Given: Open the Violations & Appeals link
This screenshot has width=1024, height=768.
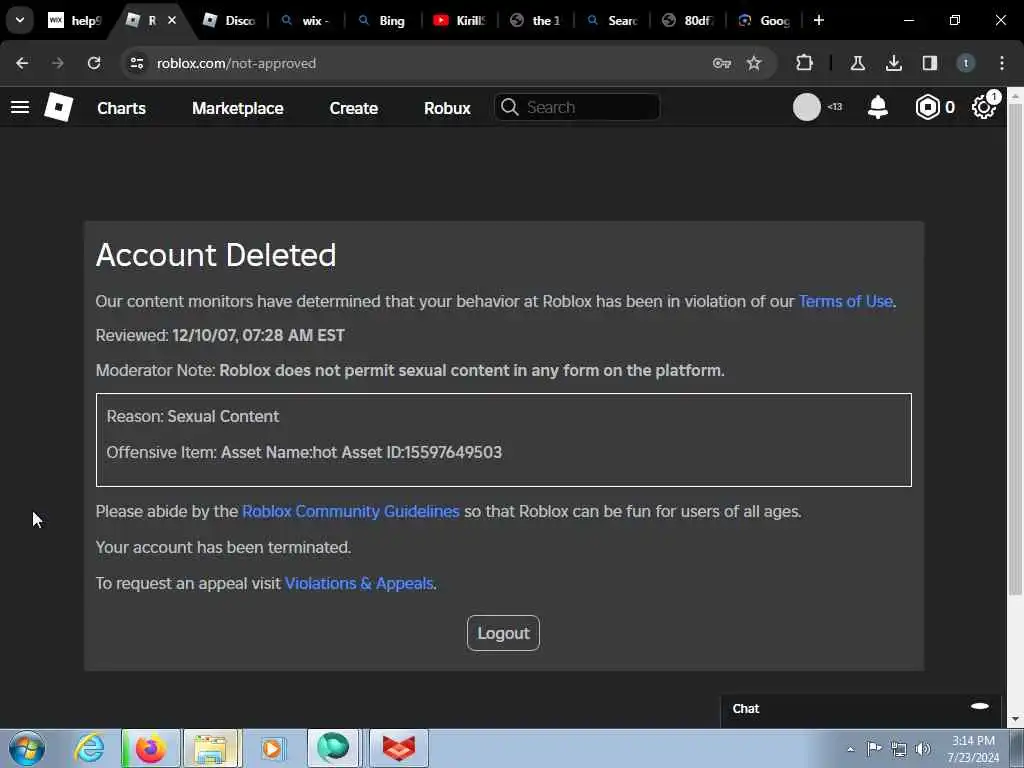Looking at the screenshot, I should point(359,583).
